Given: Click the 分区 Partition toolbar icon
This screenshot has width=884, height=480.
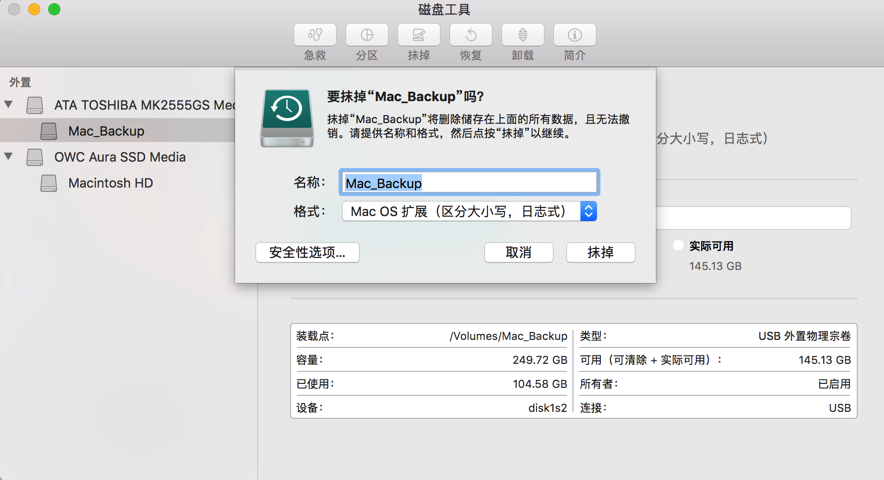Looking at the screenshot, I should [x=367, y=35].
